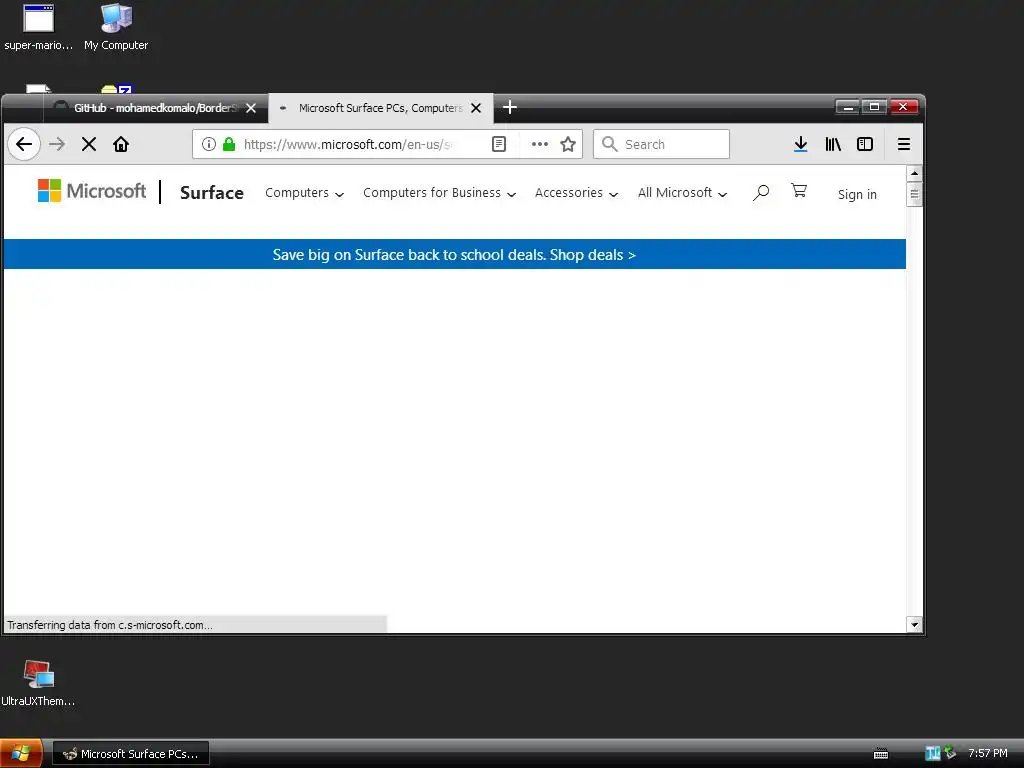1024x768 pixels.
Task: Select the super-mario desktop icon
Action: pos(39,27)
